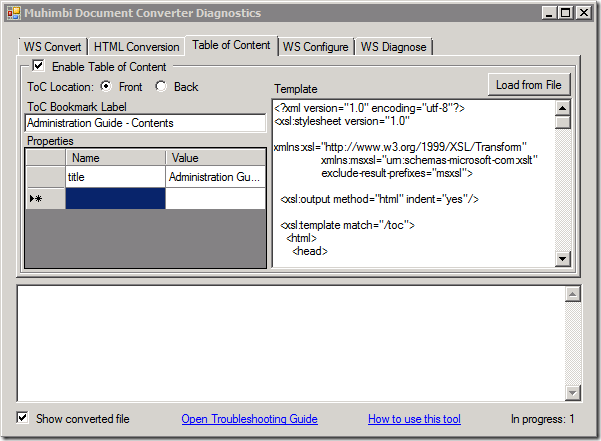Image resolution: width=601 pixels, height=441 pixels.
Task: Select the title property Value cell
Action: click(x=216, y=177)
